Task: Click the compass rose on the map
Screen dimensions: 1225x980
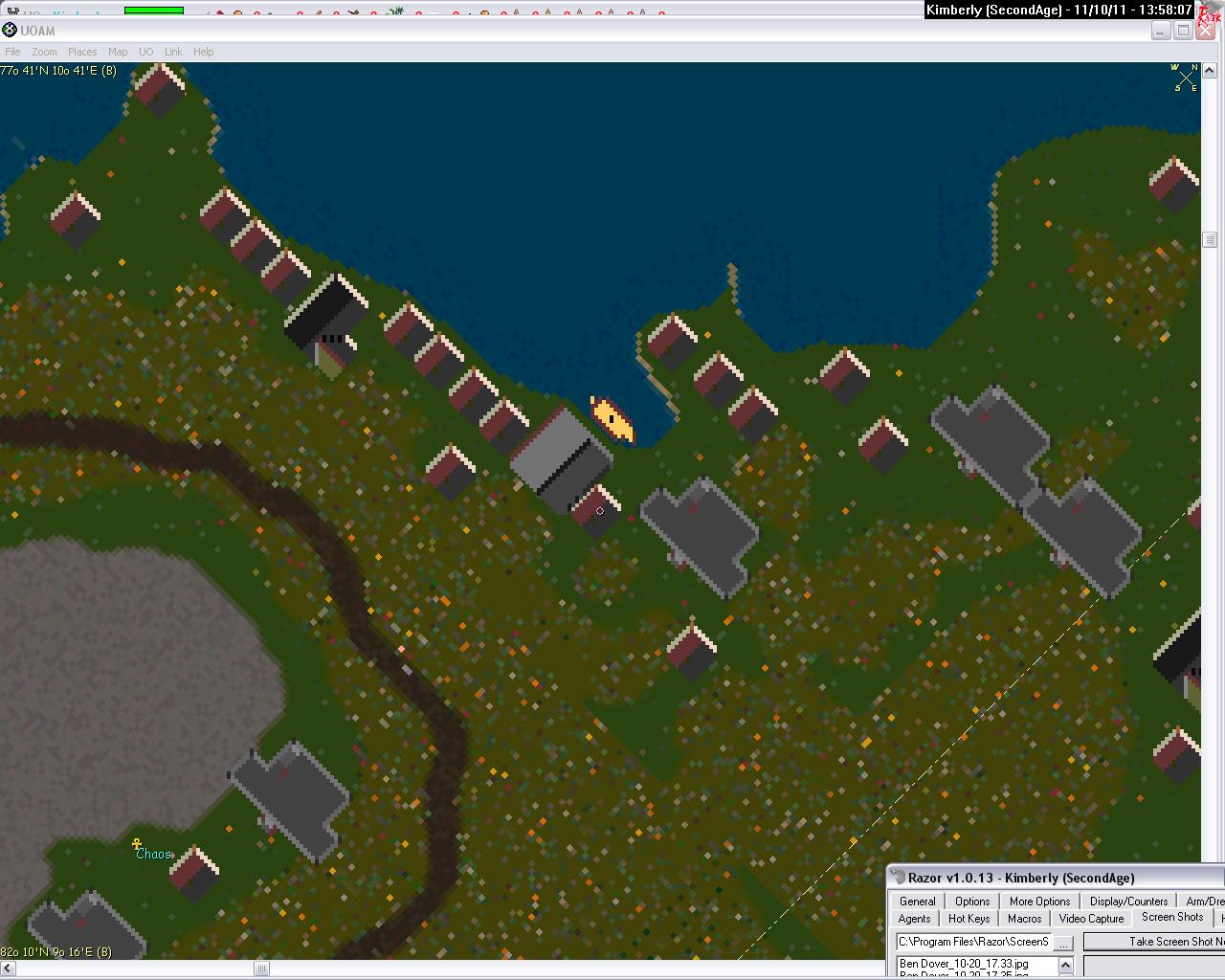Action: point(1186,78)
